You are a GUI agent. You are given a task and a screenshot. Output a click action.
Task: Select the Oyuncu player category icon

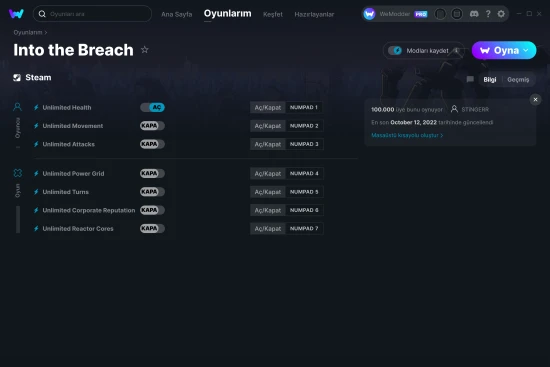click(x=17, y=107)
